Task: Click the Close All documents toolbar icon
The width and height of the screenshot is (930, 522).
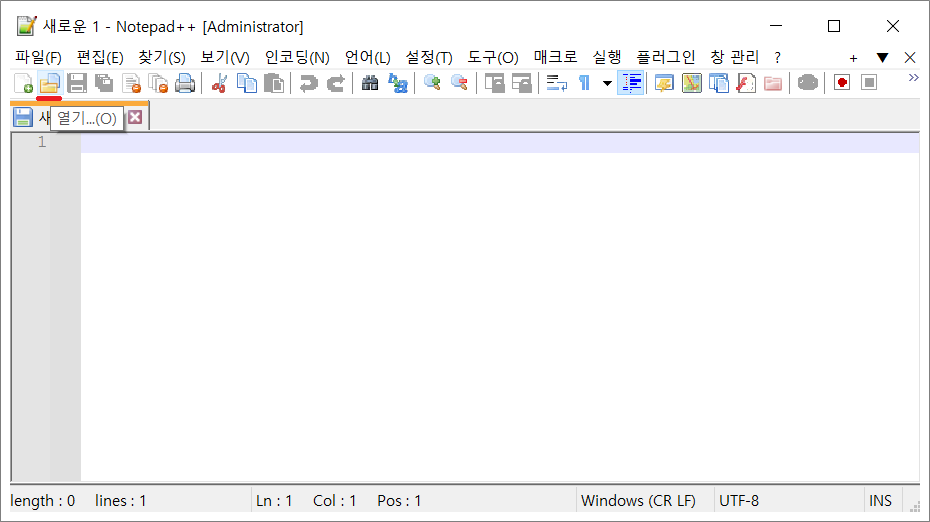Action: click(x=158, y=83)
